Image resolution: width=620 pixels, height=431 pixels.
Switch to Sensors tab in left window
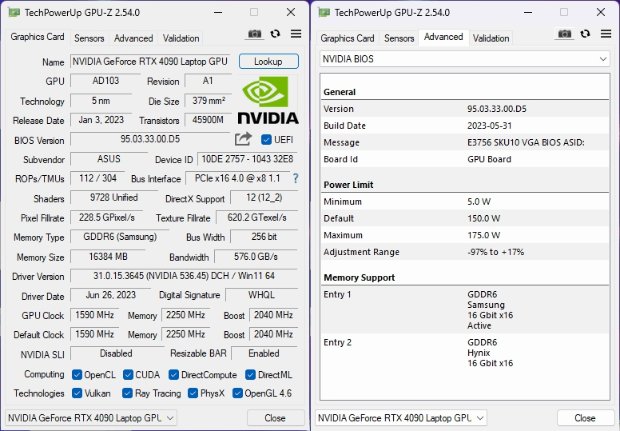[x=89, y=38]
